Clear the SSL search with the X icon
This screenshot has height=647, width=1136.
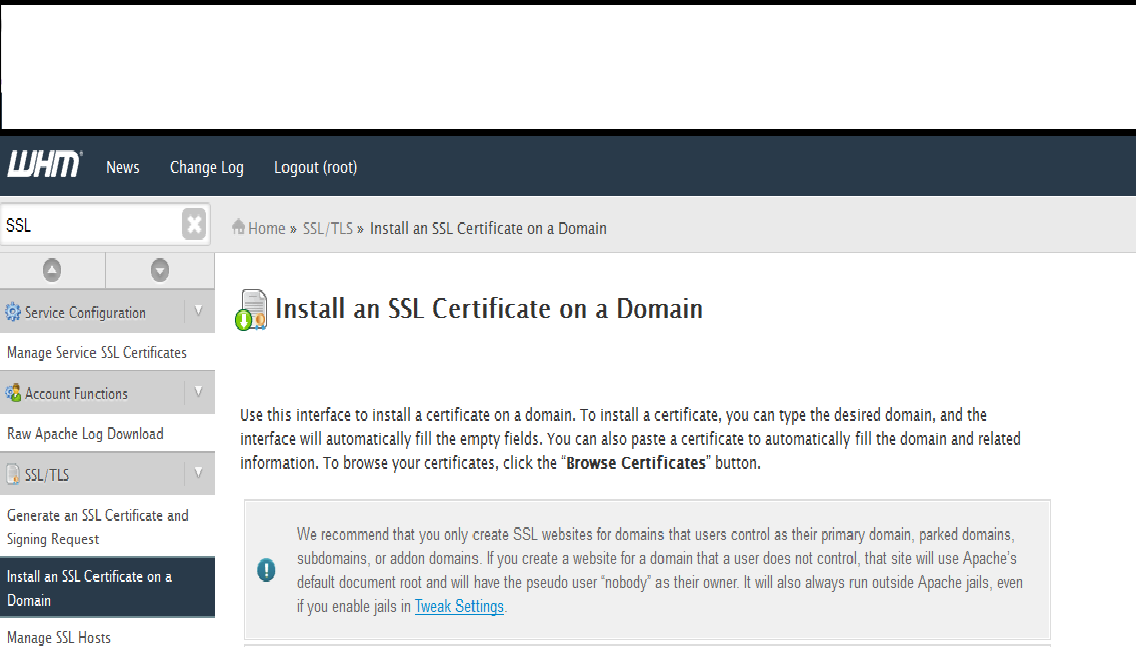[x=193, y=224]
